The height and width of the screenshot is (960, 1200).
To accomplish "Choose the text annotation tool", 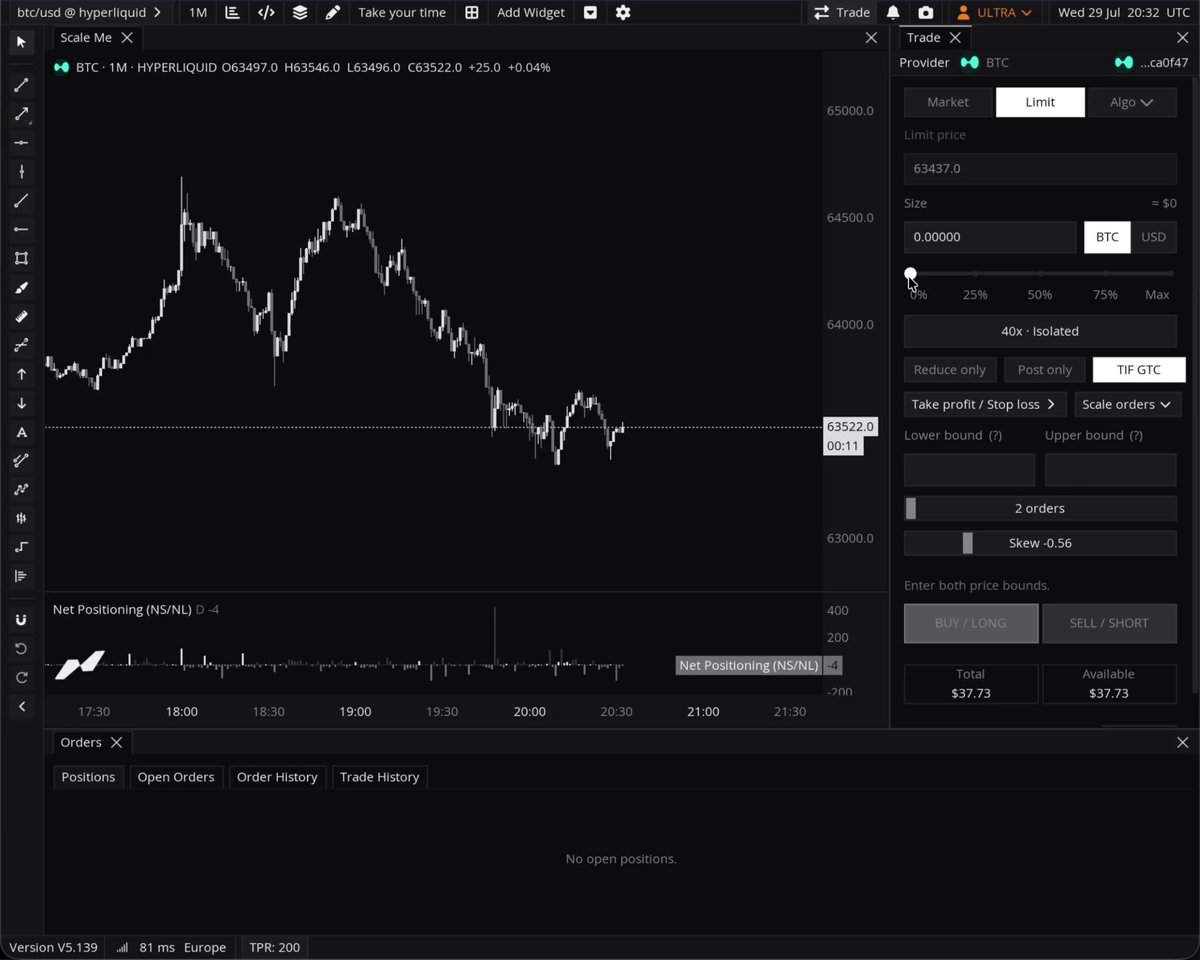I will (21, 432).
